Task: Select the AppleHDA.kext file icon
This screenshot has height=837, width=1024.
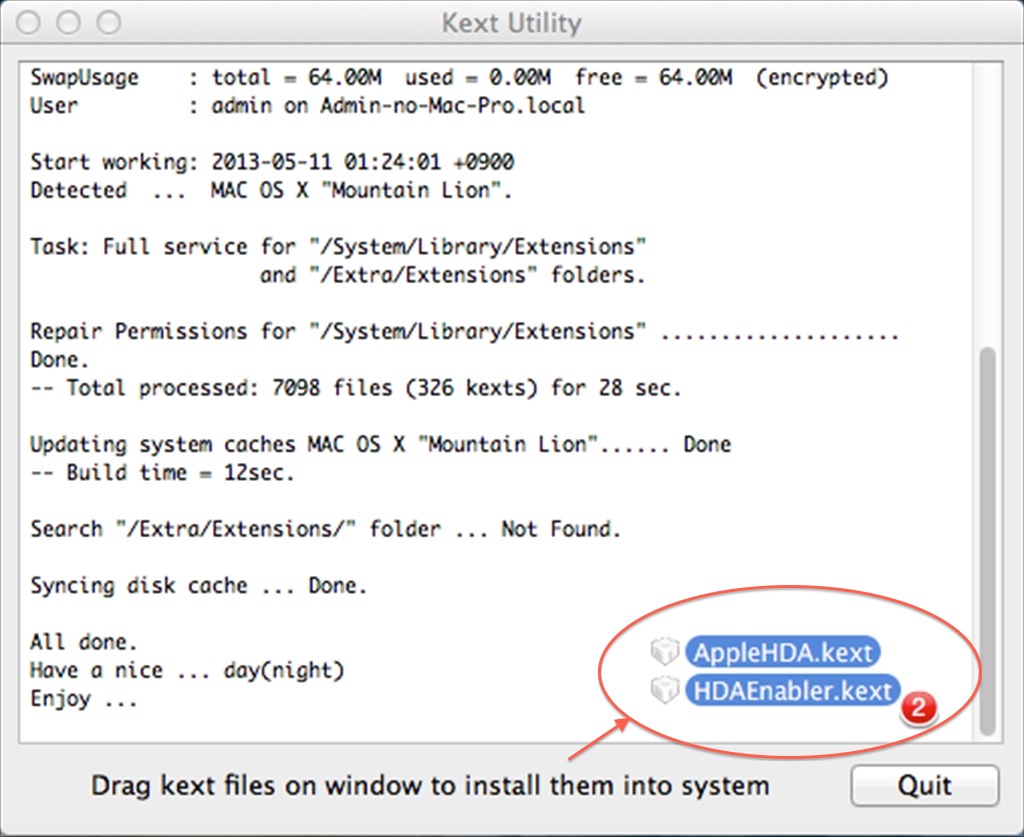Action: 665,651
